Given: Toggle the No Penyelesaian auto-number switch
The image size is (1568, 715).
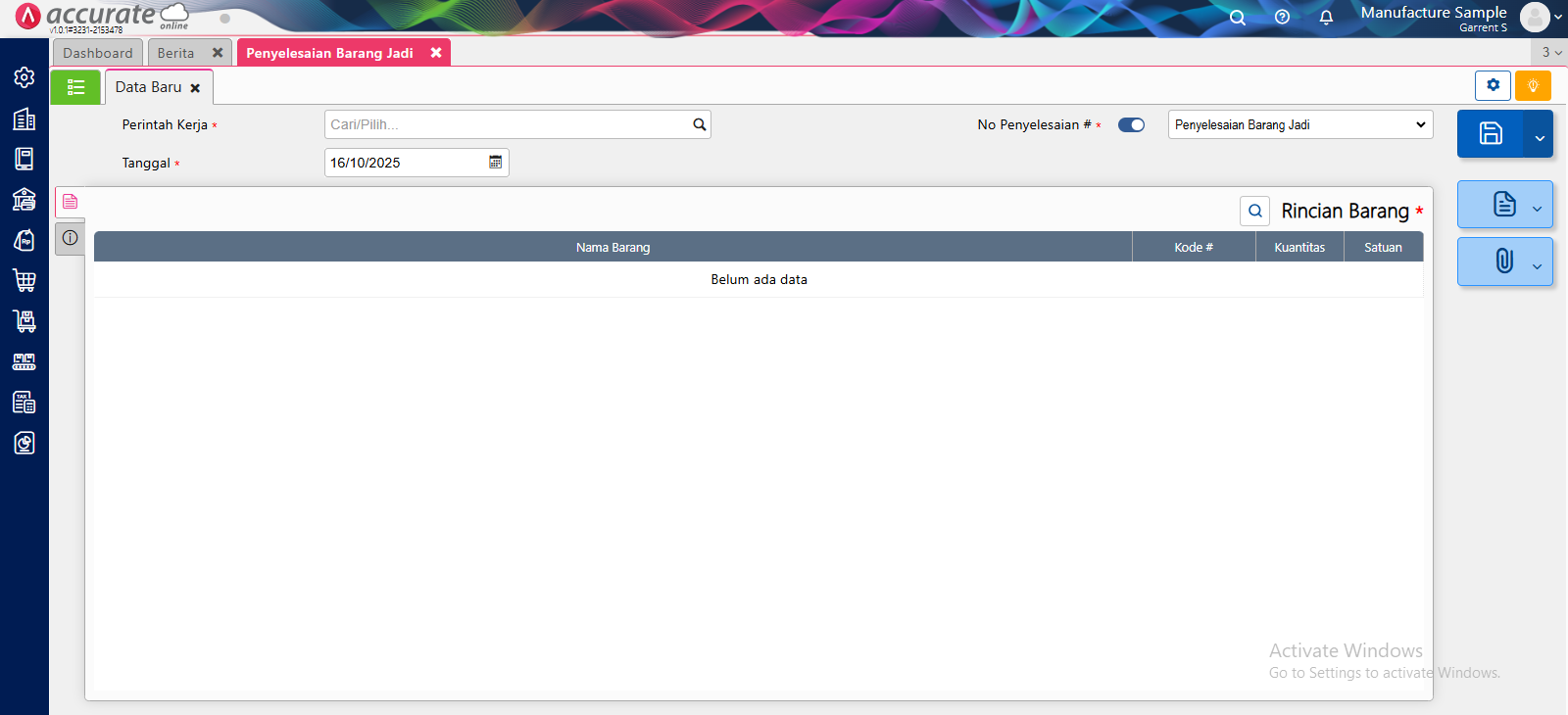Looking at the screenshot, I should pos(1131,125).
